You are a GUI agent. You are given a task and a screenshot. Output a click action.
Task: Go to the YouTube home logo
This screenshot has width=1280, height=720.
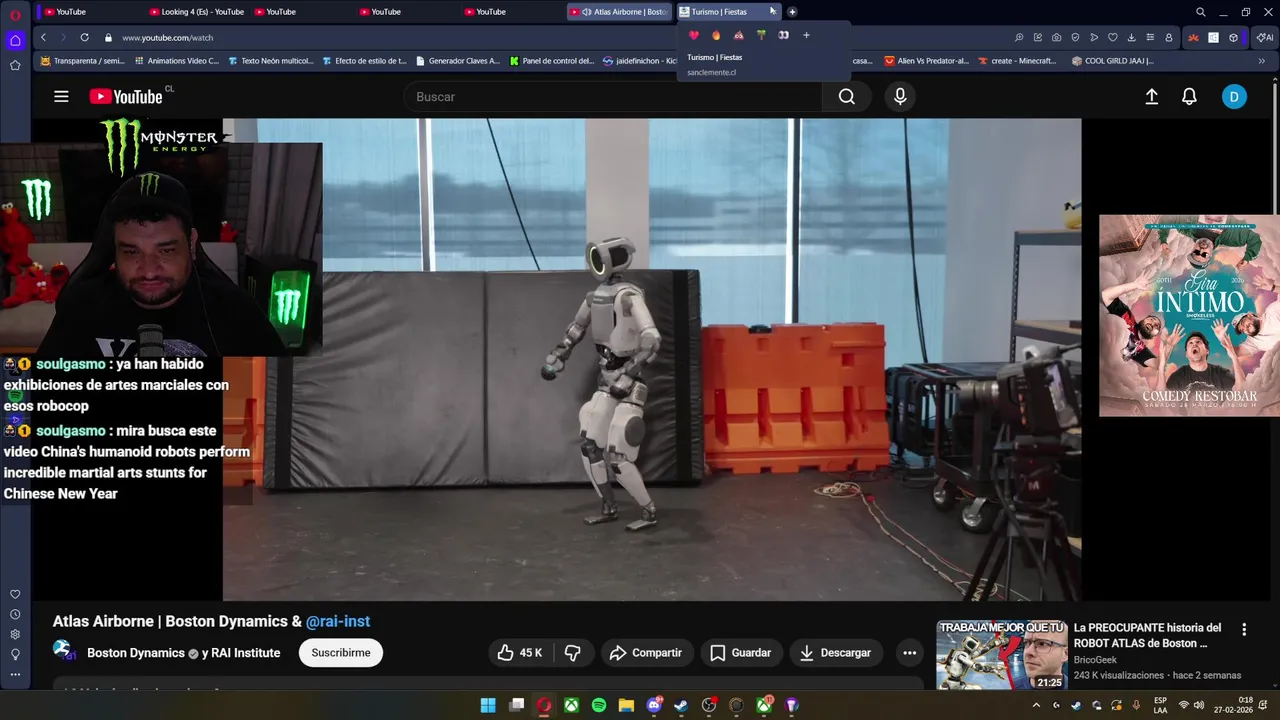pyautogui.click(x=126, y=97)
